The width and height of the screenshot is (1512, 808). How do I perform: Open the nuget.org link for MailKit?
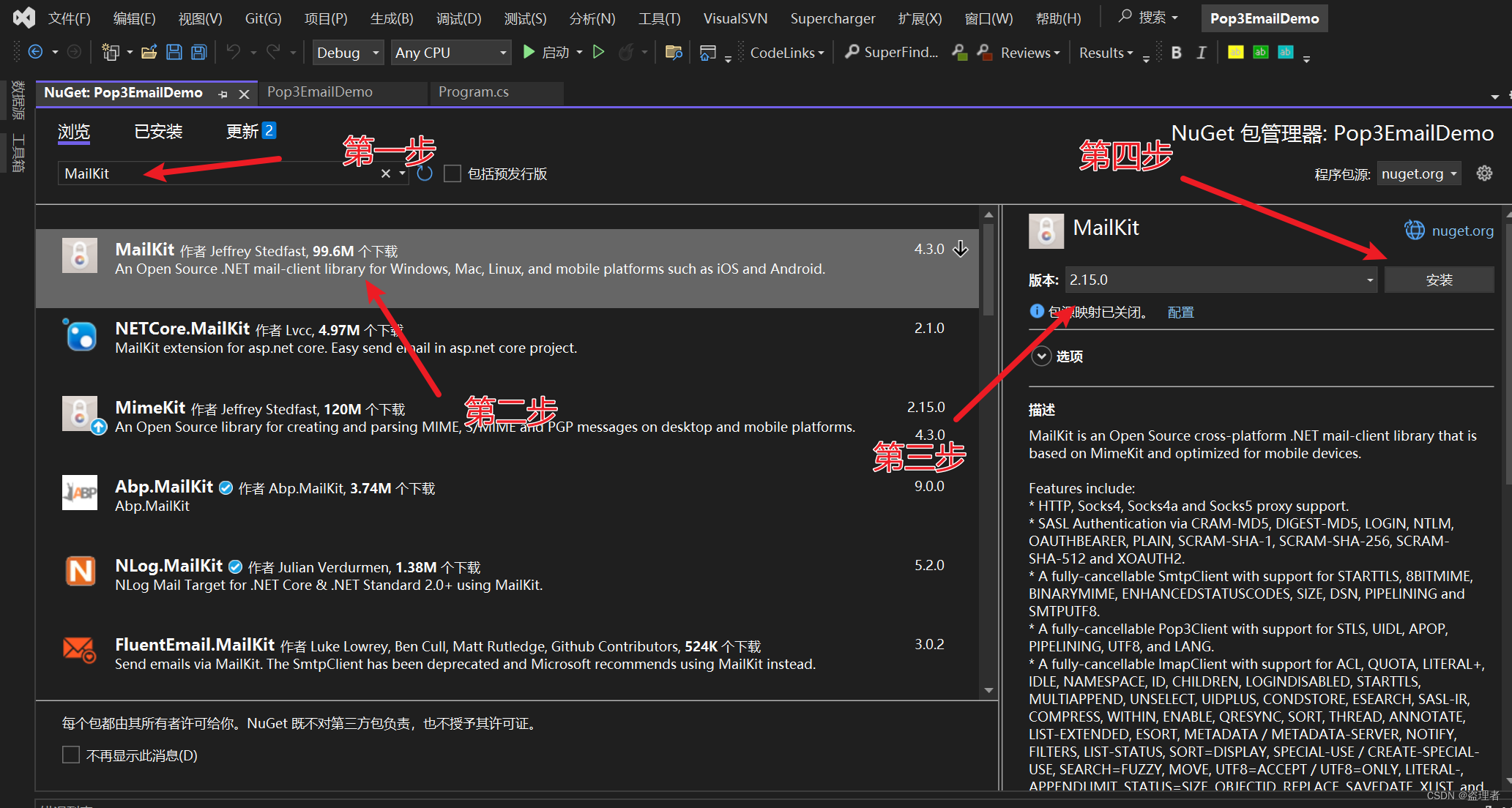(x=1461, y=231)
